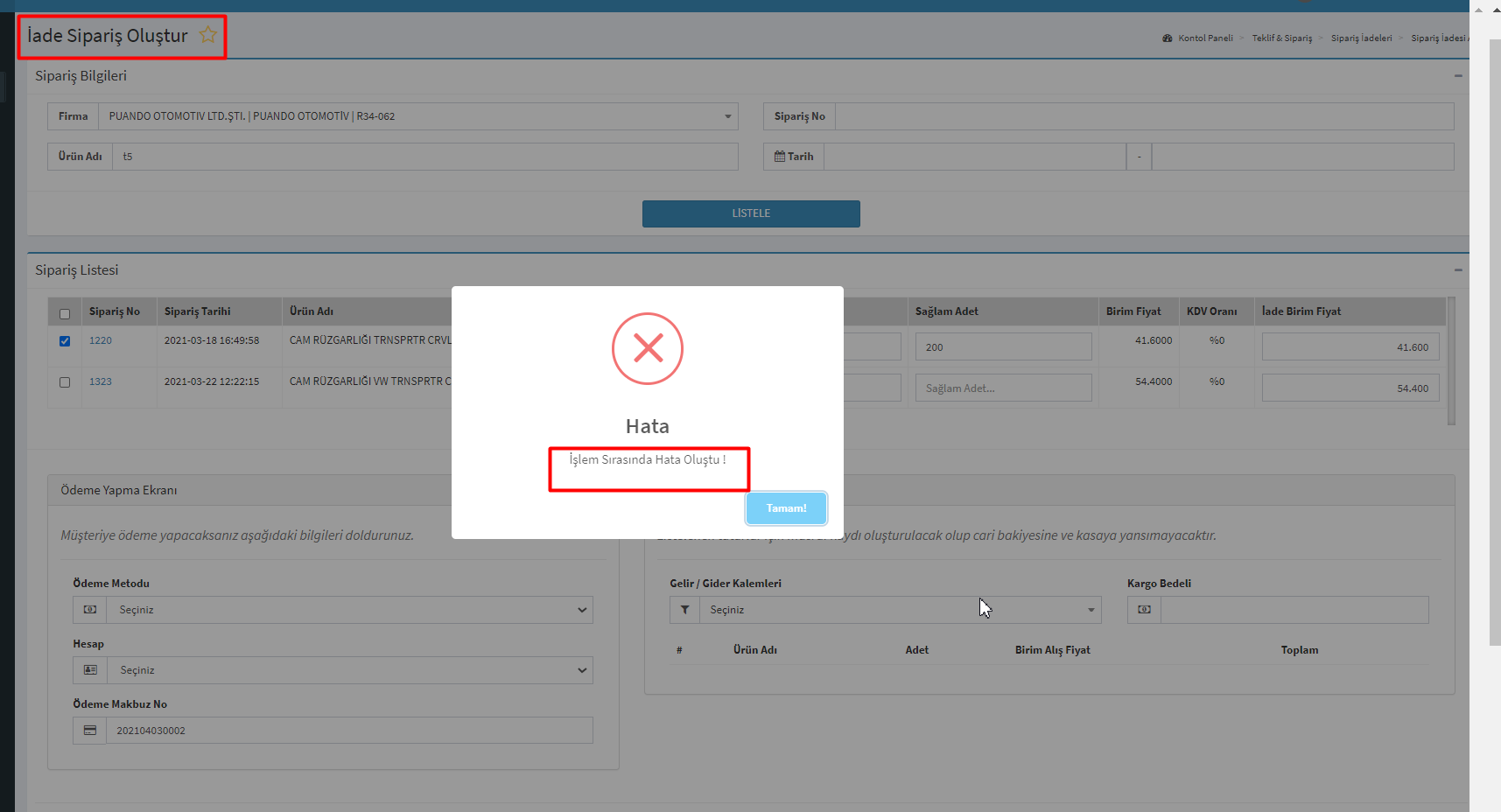Click the calendar icon beside Tarih
Image resolution: width=1501 pixels, height=812 pixels.
pos(780,157)
